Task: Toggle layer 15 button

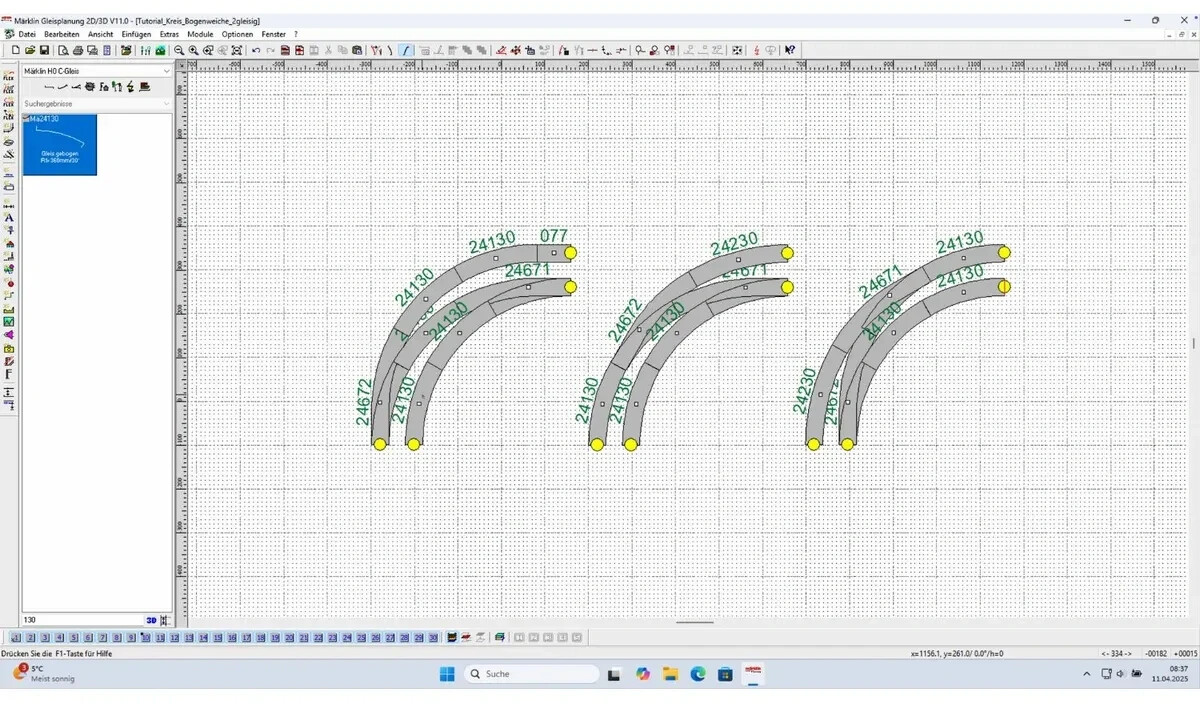Action: (x=218, y=637)
